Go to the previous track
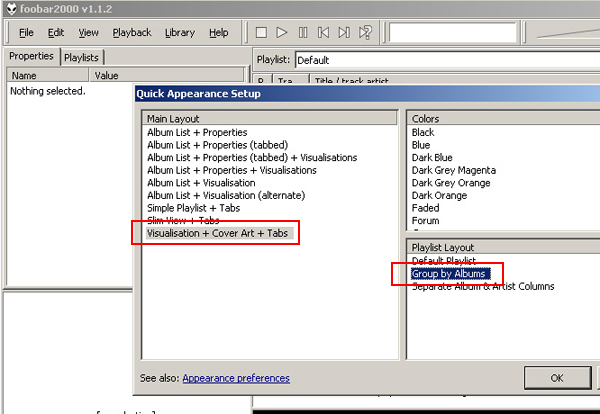The height and width of the screenshot is (414, 600). point(323,33)
